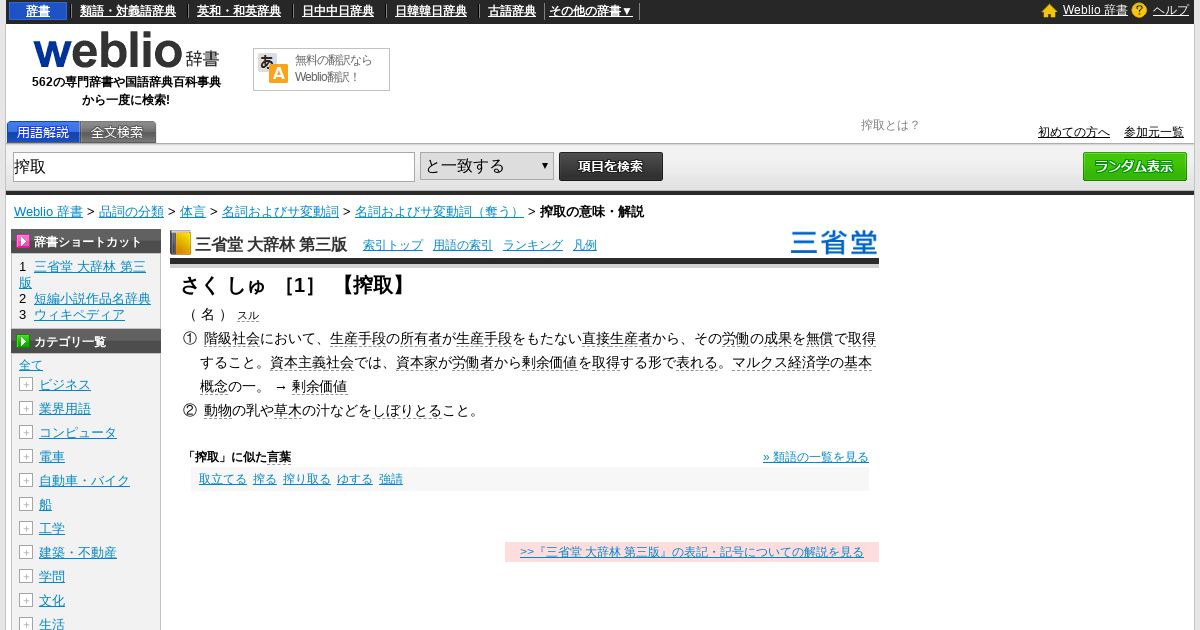This screenshot has width=1200, height=630.
Task: Open 古語辞典 in top menu
Action: [512, 11]
